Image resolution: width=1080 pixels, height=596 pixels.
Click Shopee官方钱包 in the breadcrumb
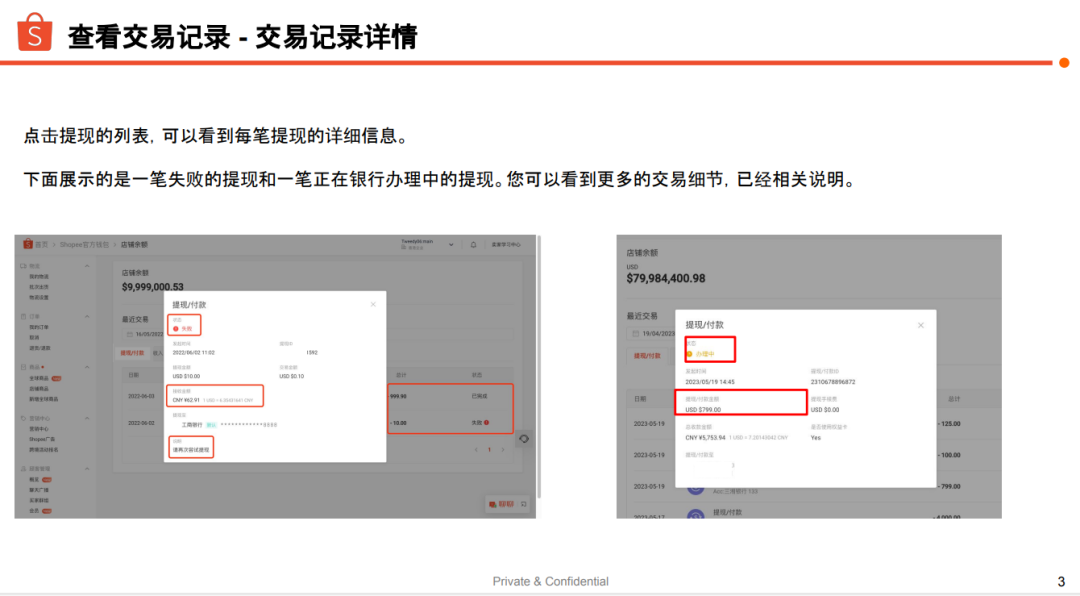(84, 244)
